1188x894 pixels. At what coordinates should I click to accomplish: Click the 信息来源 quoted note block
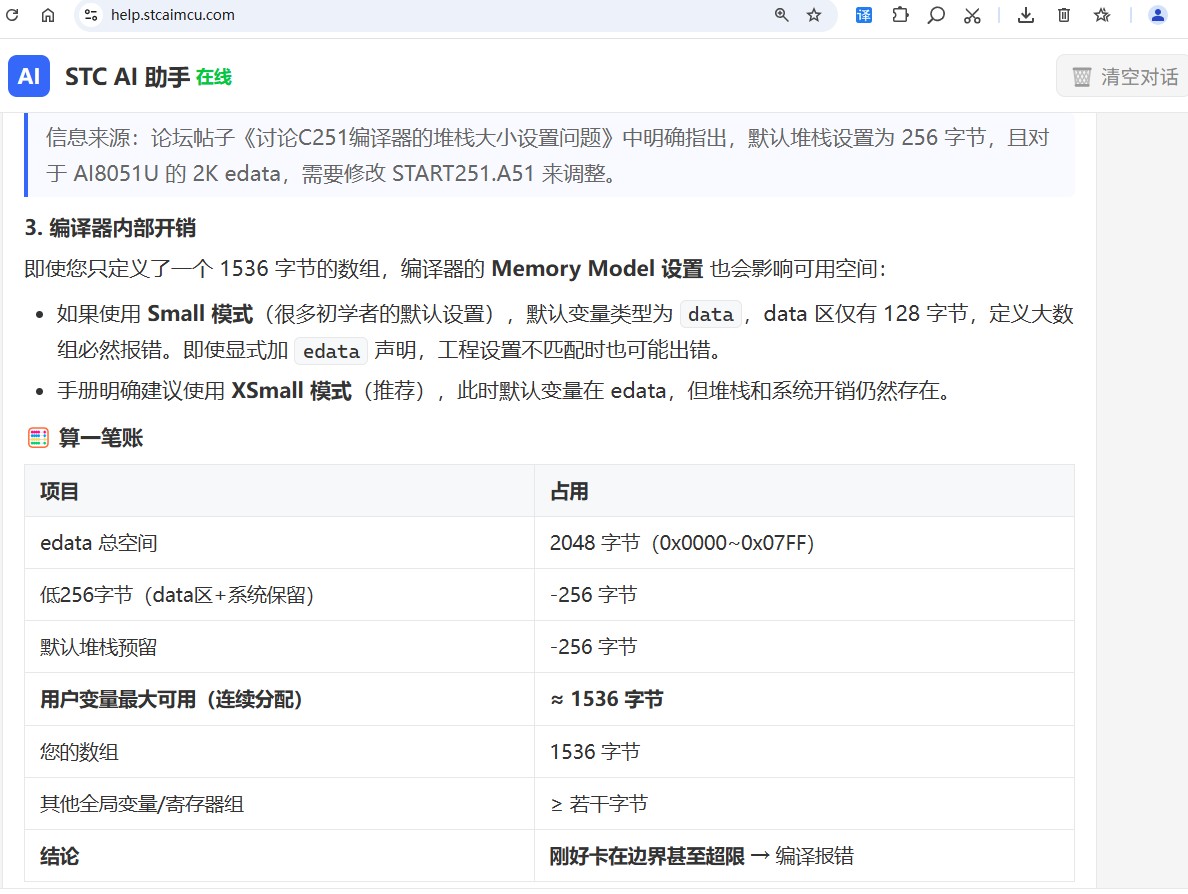pos(549,155)
